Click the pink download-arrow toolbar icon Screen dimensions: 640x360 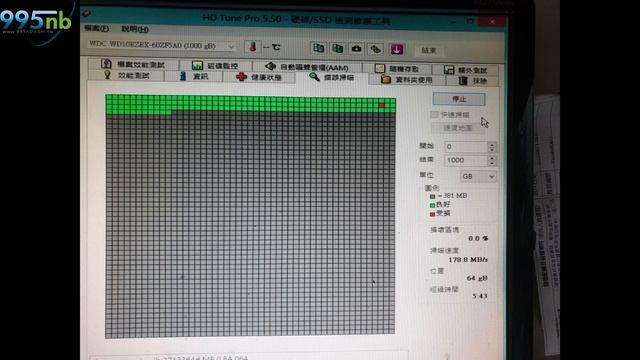coord(396,50)
